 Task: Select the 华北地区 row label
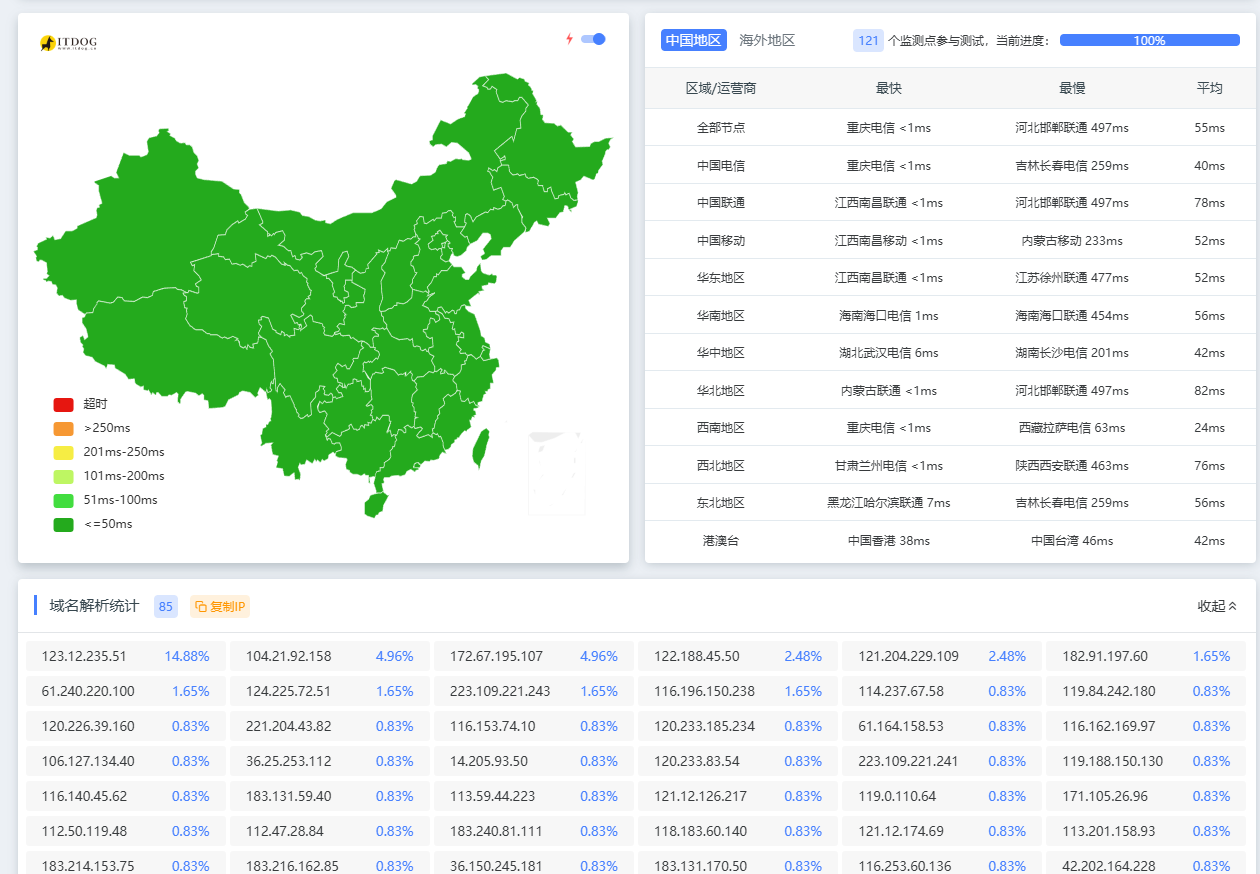coord(721,390)
